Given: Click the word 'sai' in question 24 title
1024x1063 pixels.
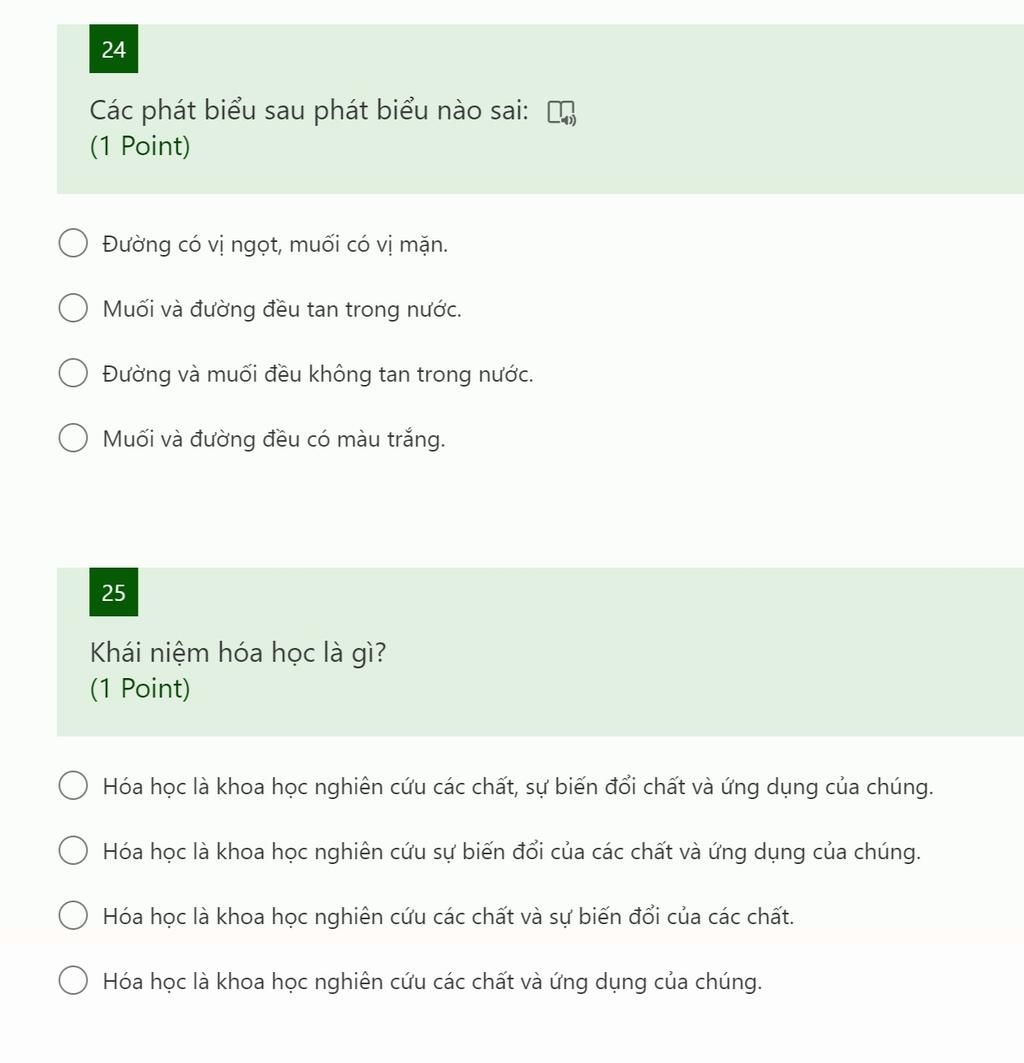Looking at the screenshot, I should 509,111.
